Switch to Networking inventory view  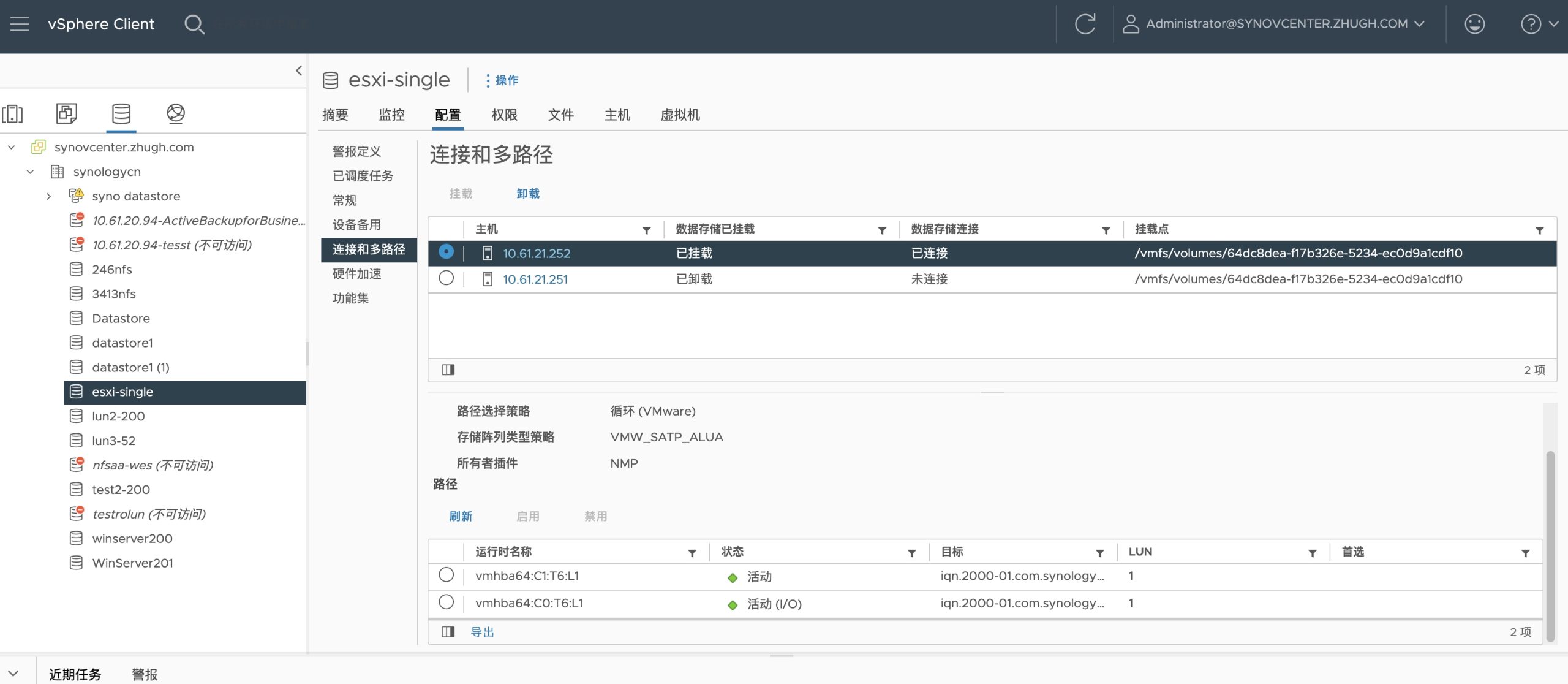(176, 113)
